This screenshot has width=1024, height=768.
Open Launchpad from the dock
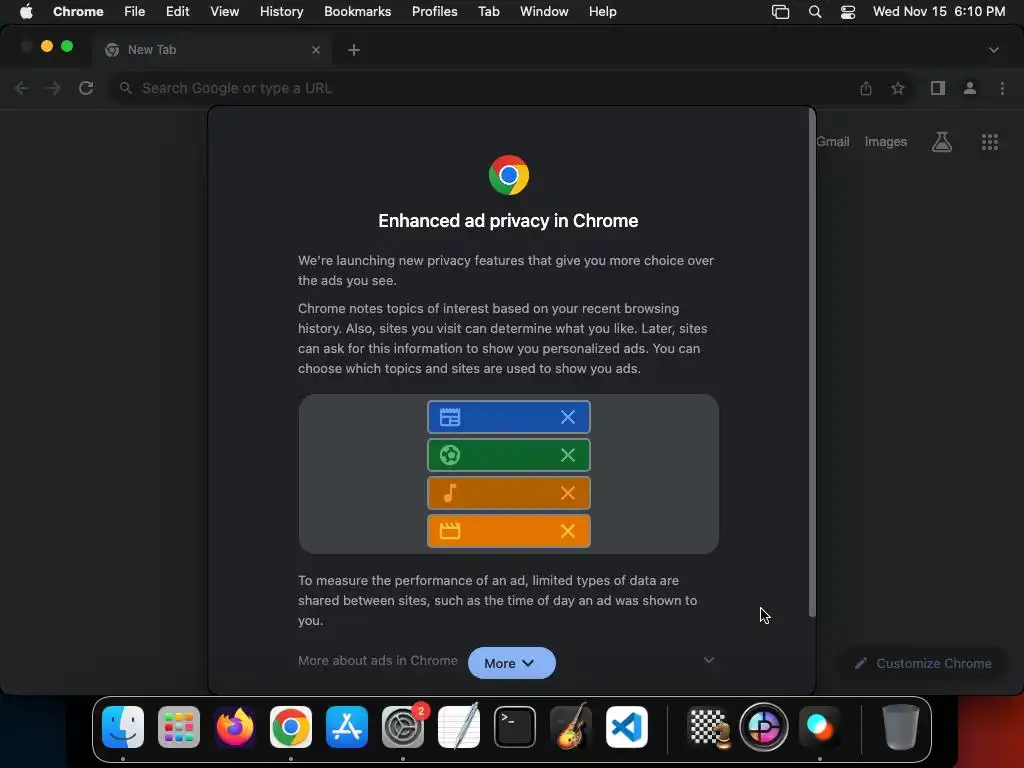[x=179, y=727]
